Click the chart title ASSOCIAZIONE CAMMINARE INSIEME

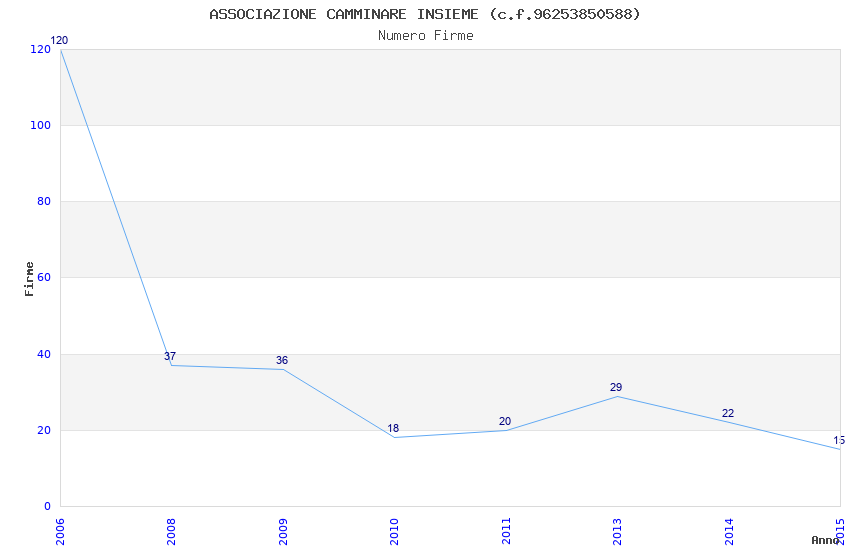(425, 14)
